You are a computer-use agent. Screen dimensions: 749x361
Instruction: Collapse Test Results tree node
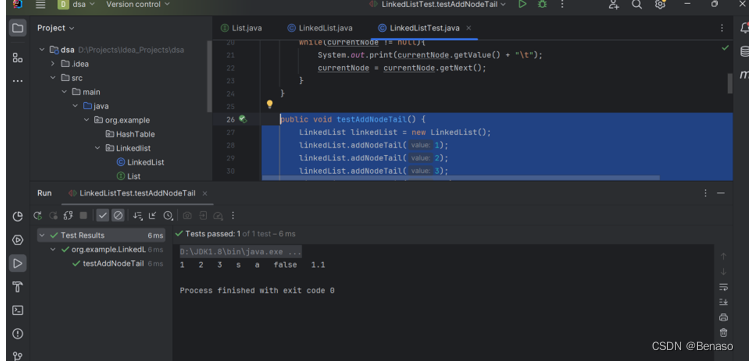click(x=42, y=235)
